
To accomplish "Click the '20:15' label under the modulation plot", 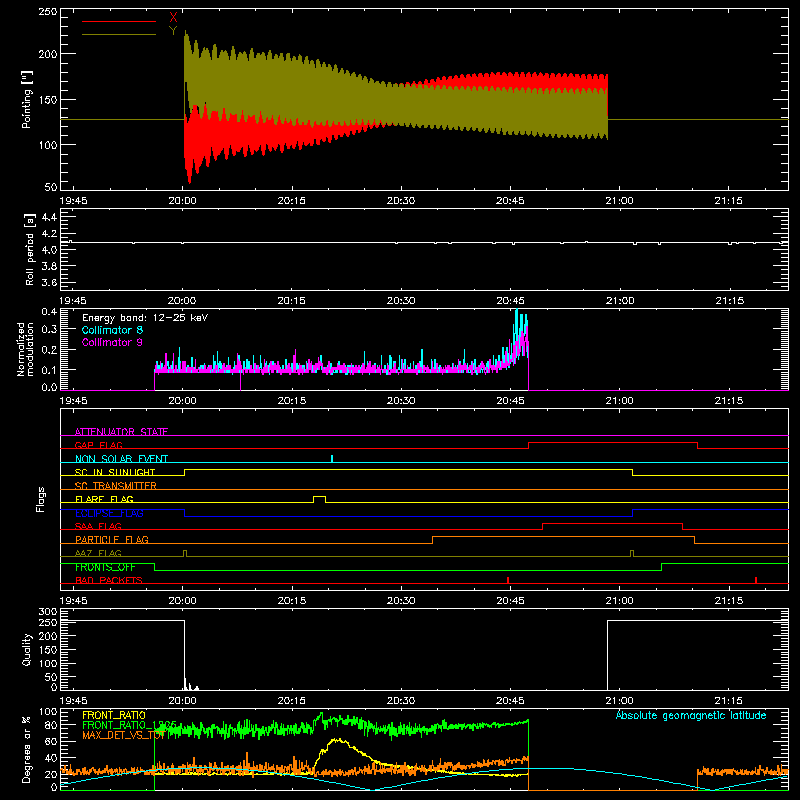I will point(292,401).
